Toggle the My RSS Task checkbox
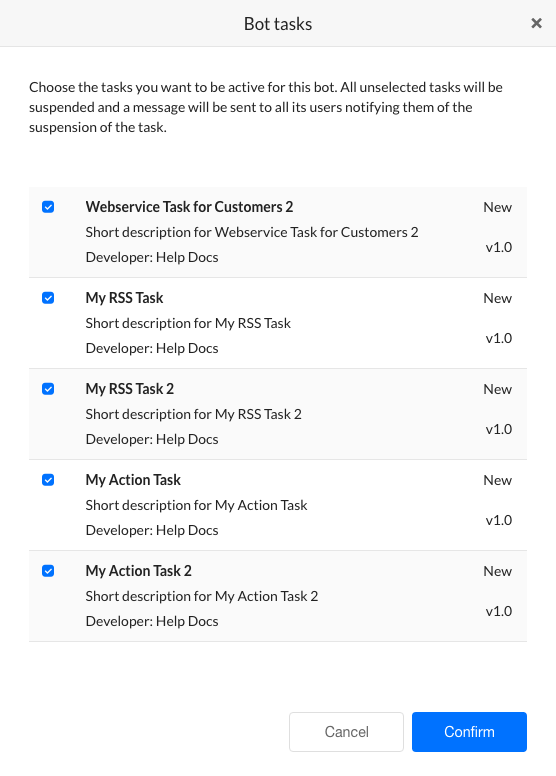Image resolution: width=556 pixels, height=776 pixels. [48, 298]
